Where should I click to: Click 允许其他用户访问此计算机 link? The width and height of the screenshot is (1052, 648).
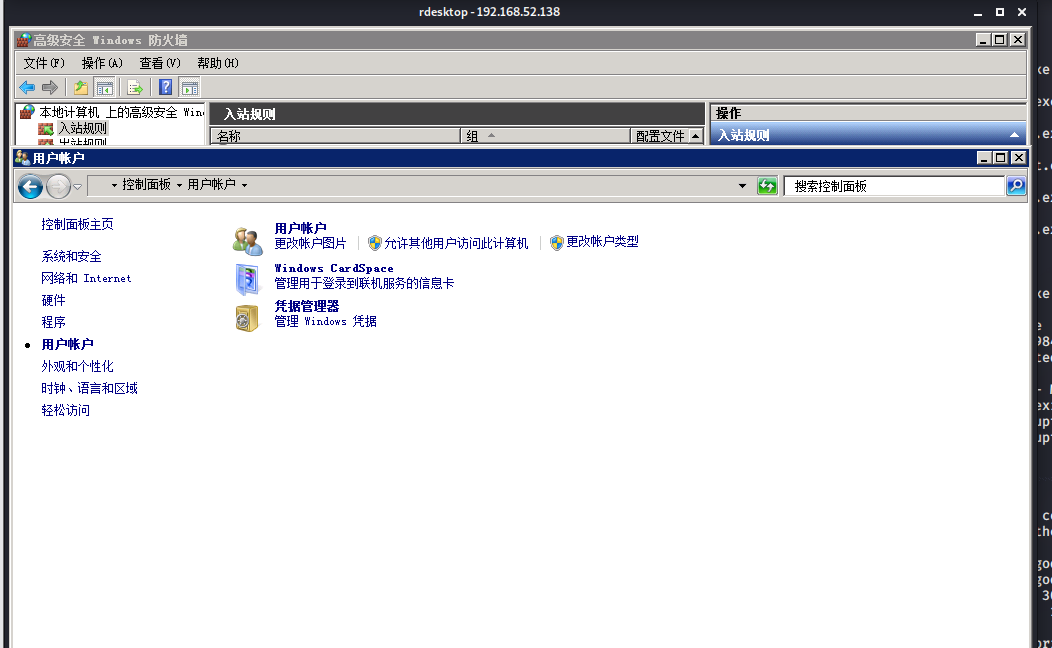tap(456, 243)
